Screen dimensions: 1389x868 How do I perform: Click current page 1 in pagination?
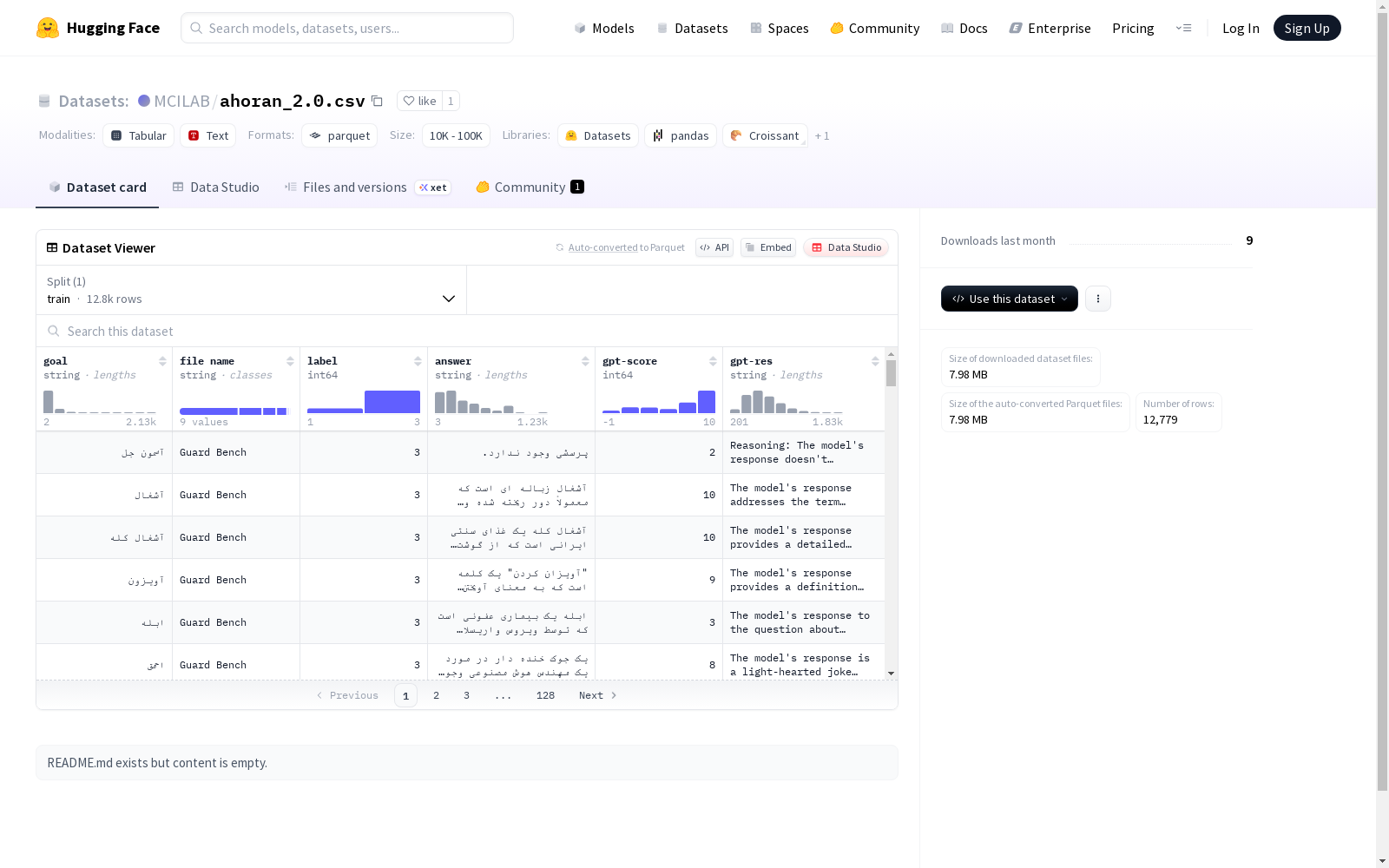click(405, 695)
